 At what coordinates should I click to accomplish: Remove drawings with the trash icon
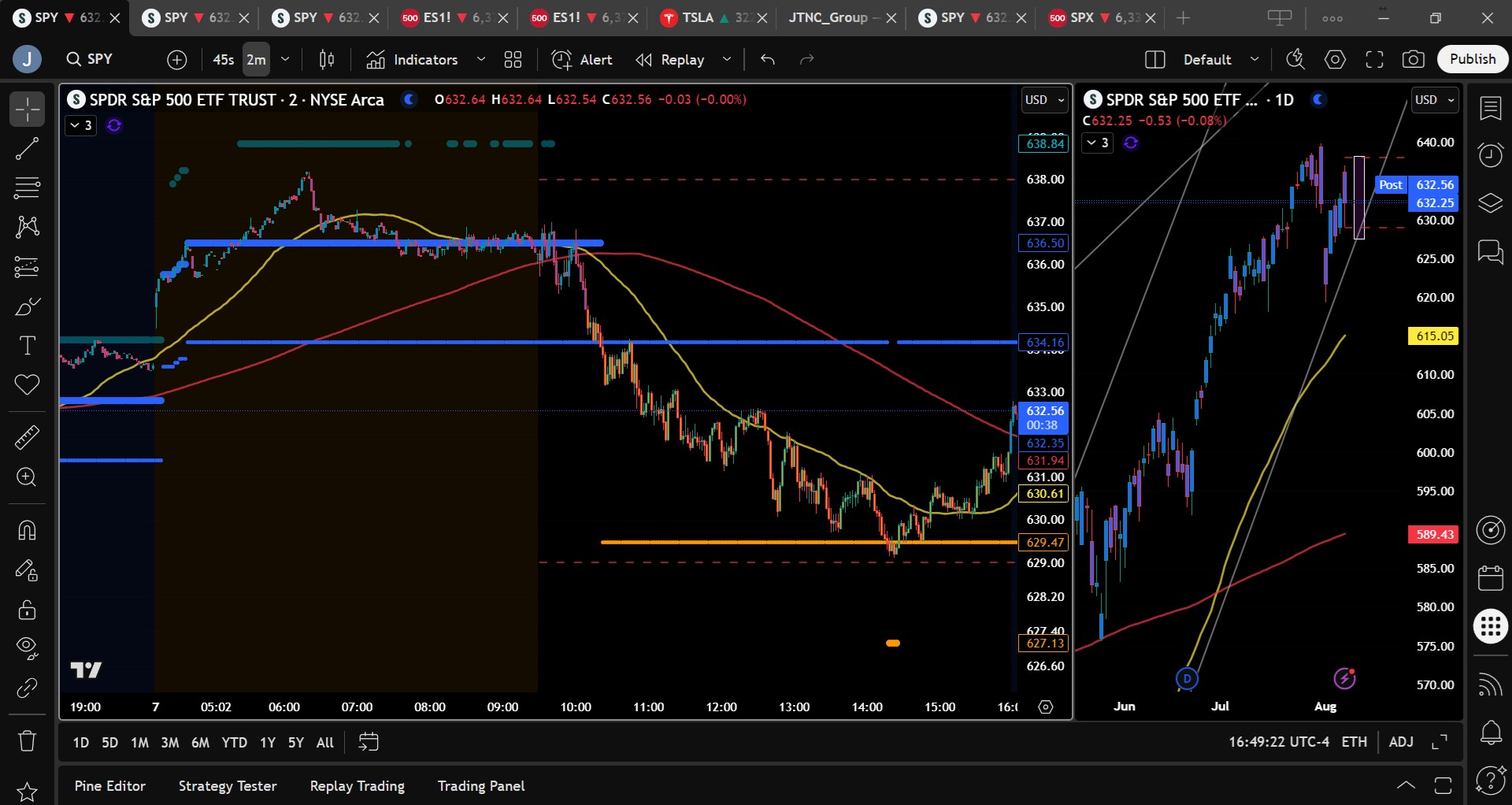coord(27,741)
